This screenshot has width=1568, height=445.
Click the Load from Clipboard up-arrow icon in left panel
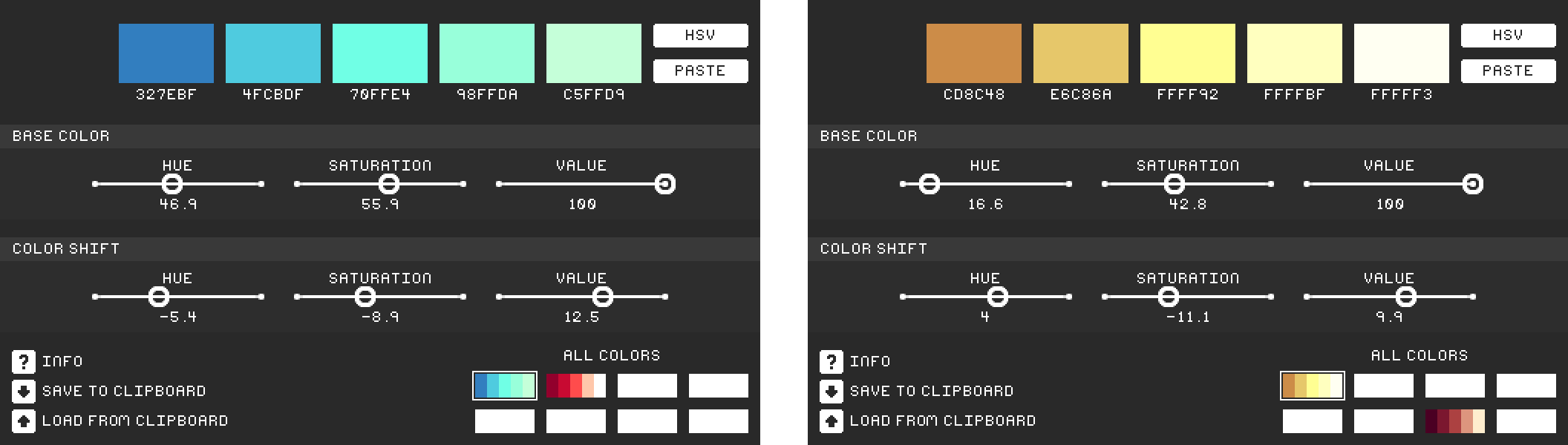tap(24, 421)
